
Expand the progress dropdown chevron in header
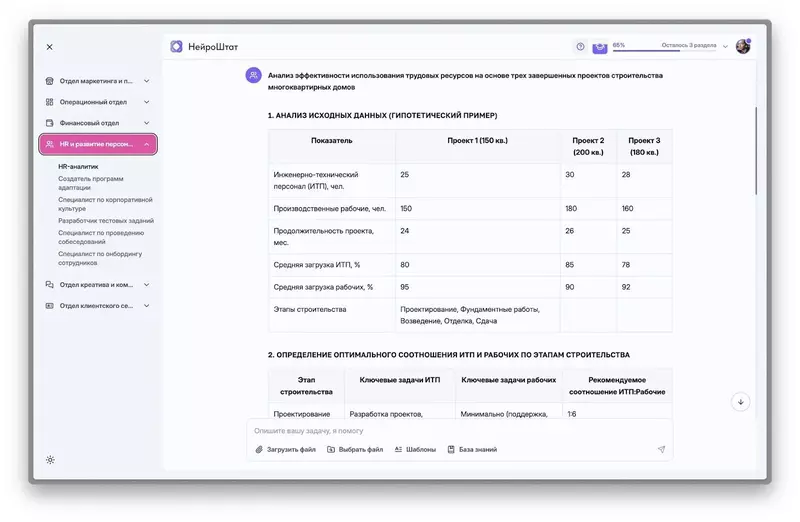click(x=726, y=46)
